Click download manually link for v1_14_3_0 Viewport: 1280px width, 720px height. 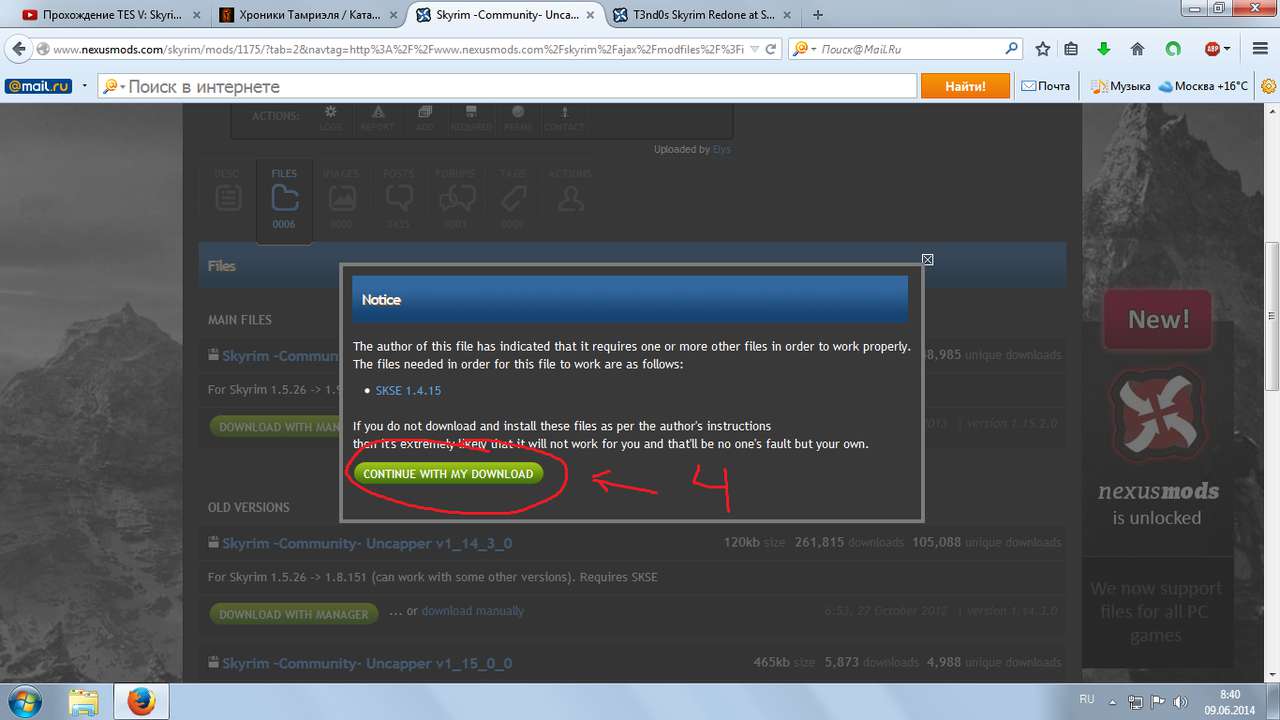click(472, 611)
